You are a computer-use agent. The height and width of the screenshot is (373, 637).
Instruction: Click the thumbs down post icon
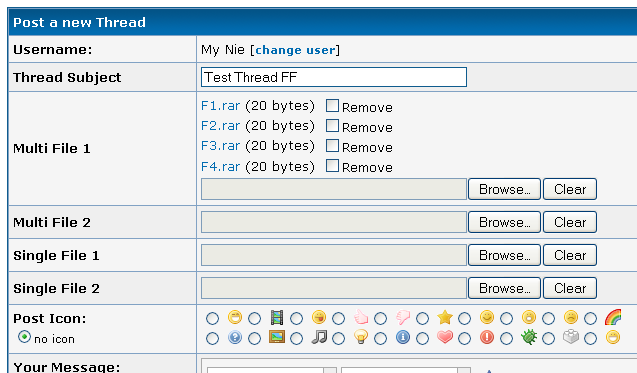coord(403,317)
